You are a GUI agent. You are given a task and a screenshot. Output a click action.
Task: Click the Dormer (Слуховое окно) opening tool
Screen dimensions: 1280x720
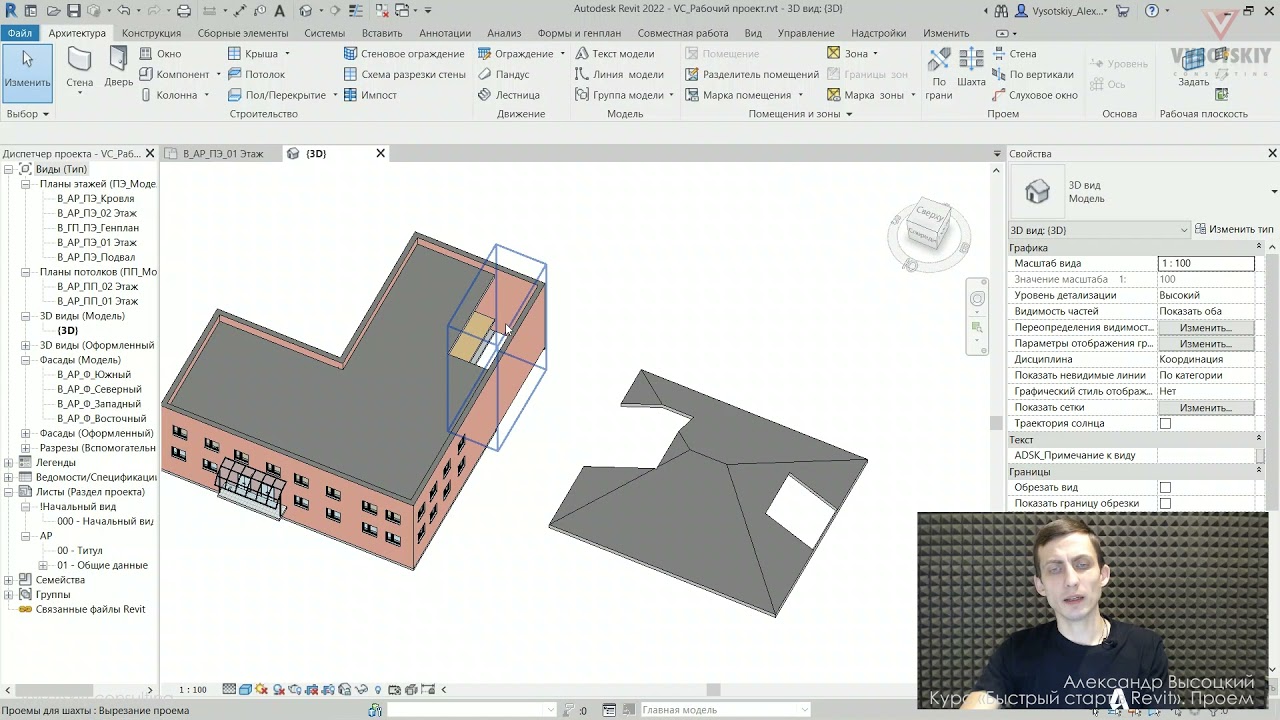click(1035, 95)
